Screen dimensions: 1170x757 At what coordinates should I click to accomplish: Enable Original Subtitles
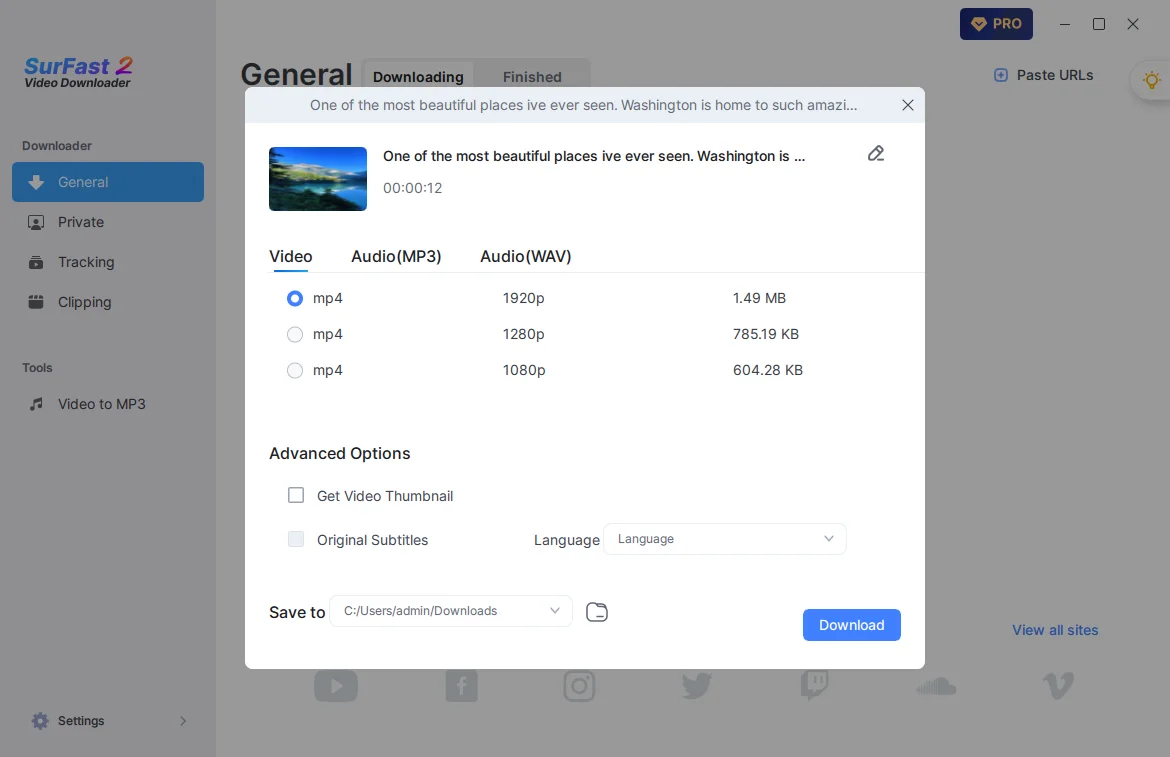click(x=296, y=539)
